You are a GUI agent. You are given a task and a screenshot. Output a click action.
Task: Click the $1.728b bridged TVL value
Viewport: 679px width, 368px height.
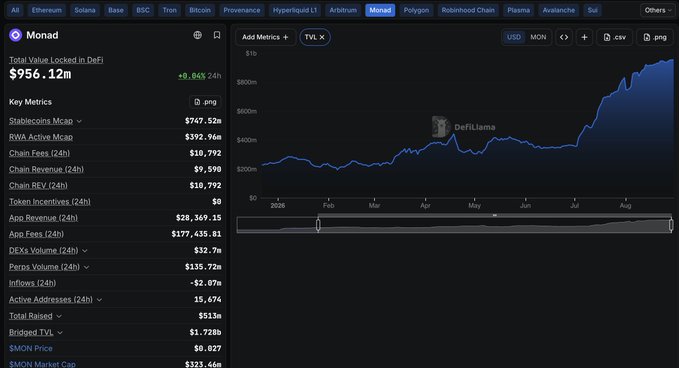pyautogui.click(x=205, y=332)
